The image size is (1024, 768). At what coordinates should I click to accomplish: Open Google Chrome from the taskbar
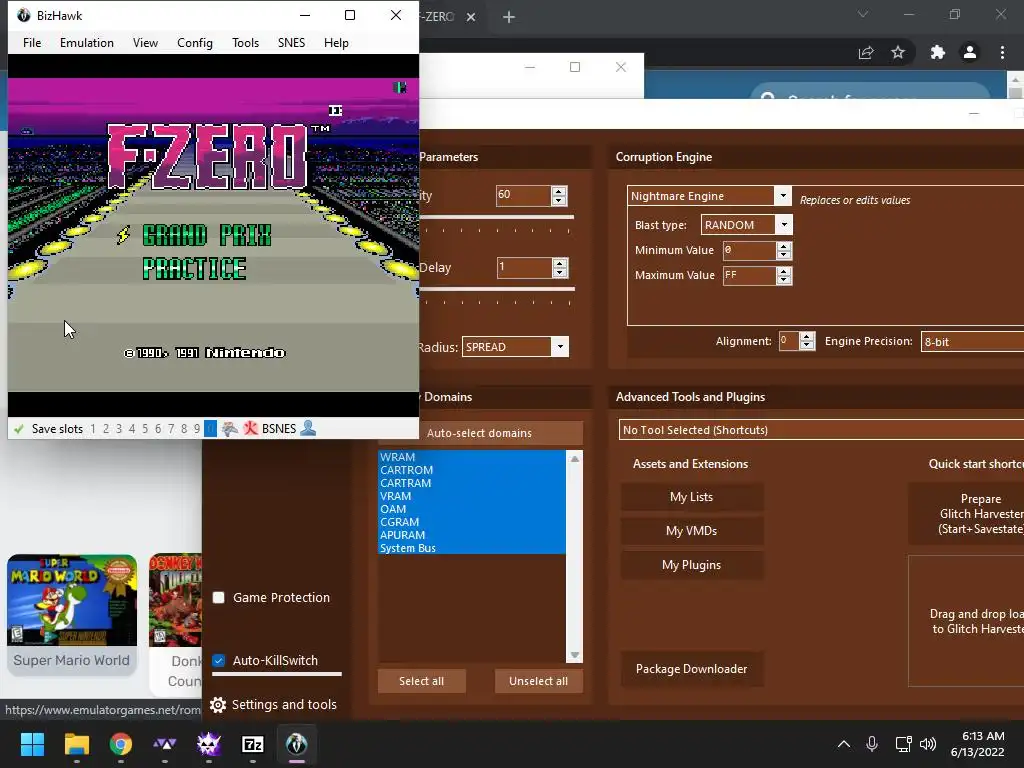point(121,744)
